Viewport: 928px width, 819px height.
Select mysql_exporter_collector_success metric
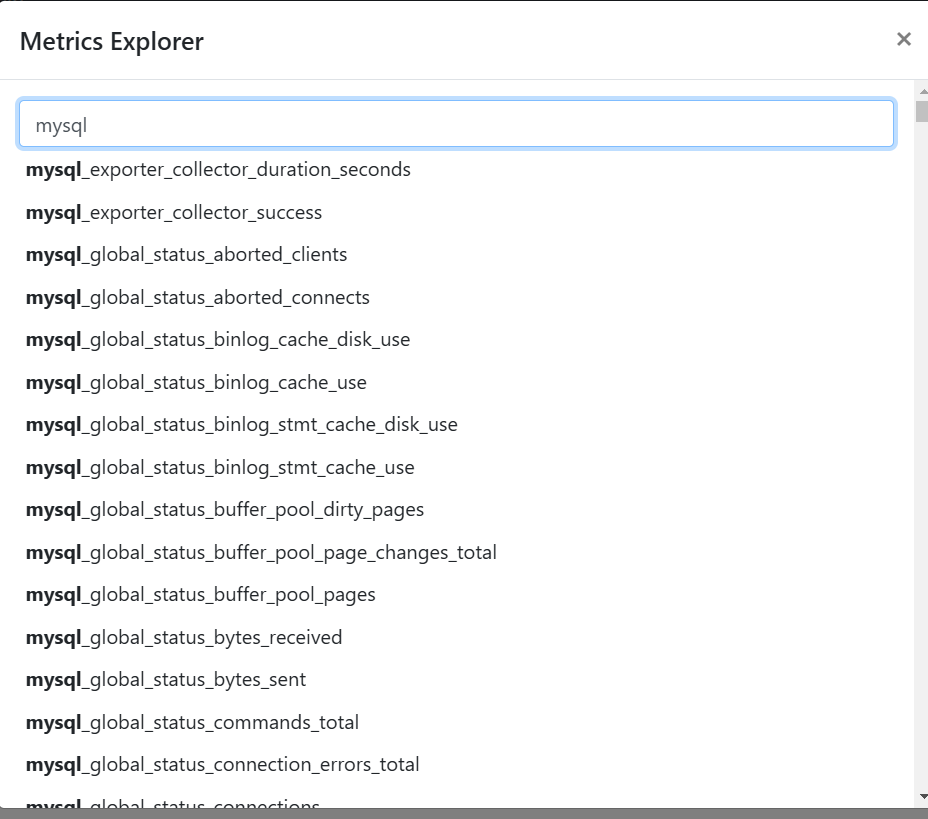click(174, 212)
